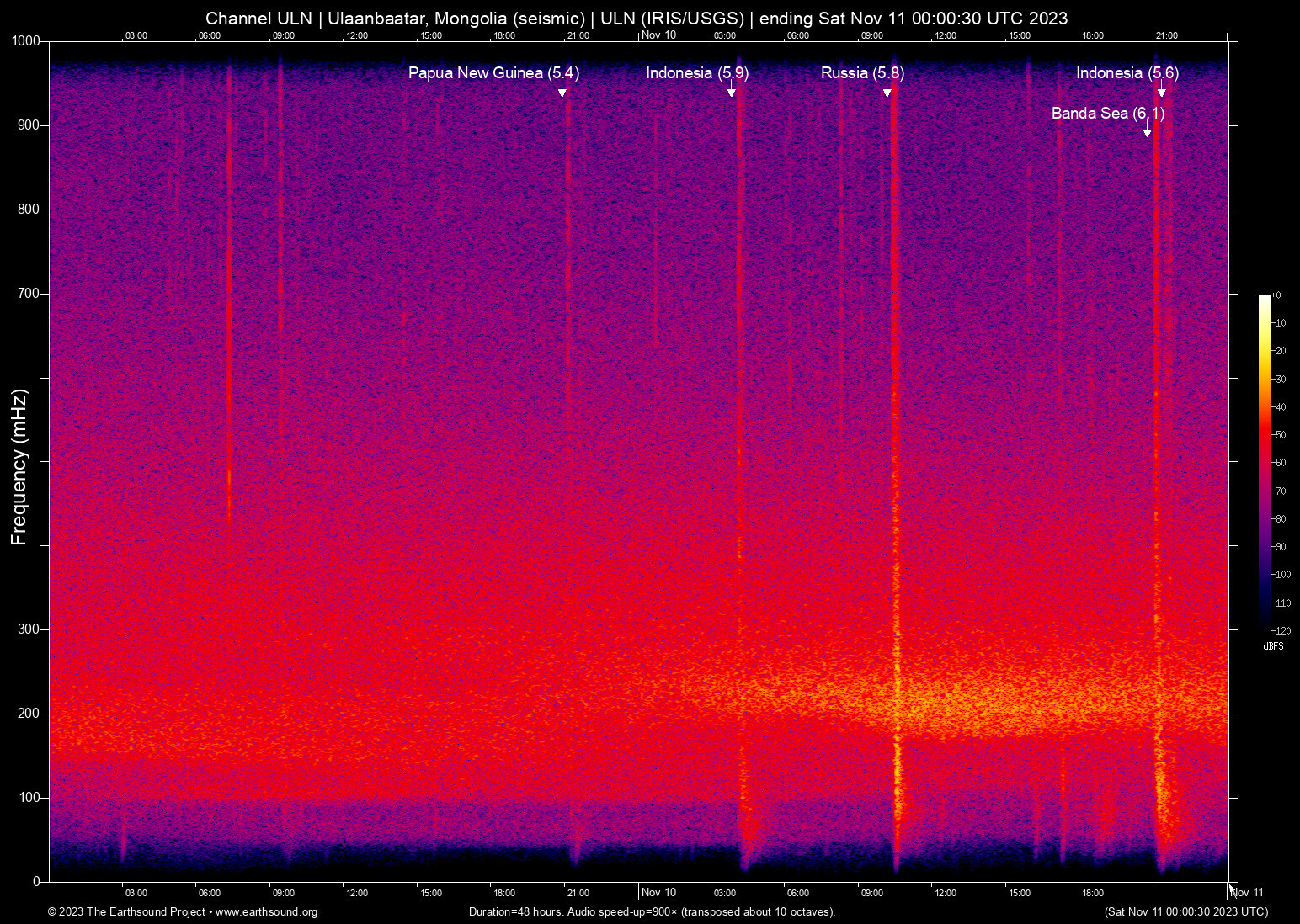Click the 1000 mHz frequency axis label
Screen dimensions: 1300x924
coord(25,41)
